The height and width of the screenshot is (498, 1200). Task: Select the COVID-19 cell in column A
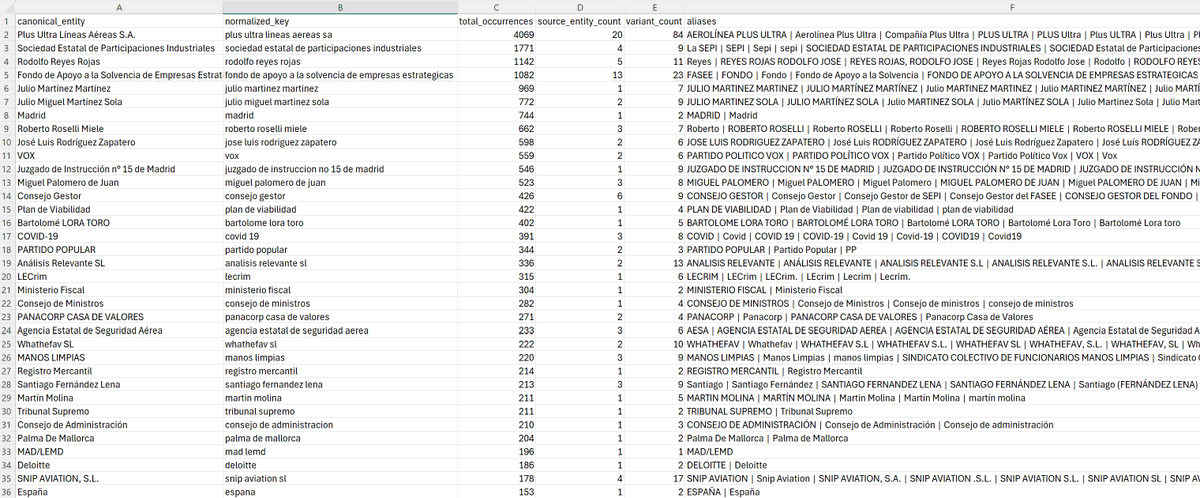pos(118,236)
